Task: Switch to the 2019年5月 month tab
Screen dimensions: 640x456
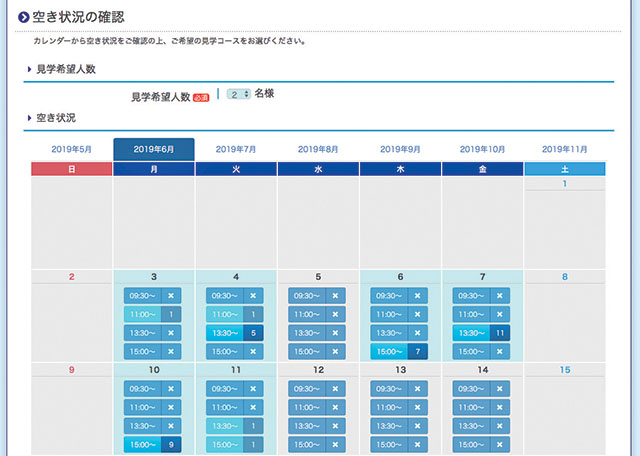Action: (x=72, y=149)
